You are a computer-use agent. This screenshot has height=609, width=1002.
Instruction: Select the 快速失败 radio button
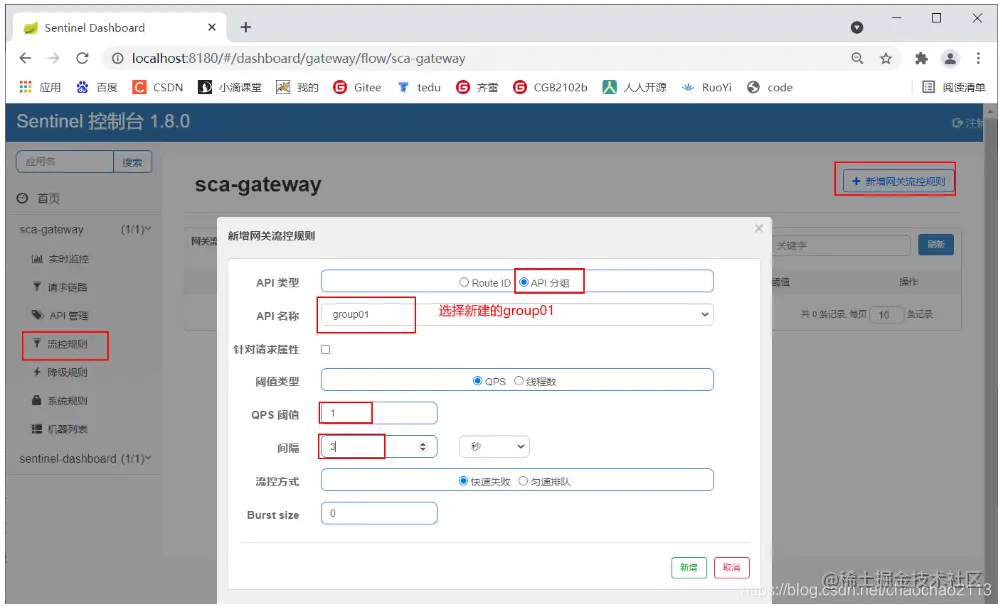463,481
